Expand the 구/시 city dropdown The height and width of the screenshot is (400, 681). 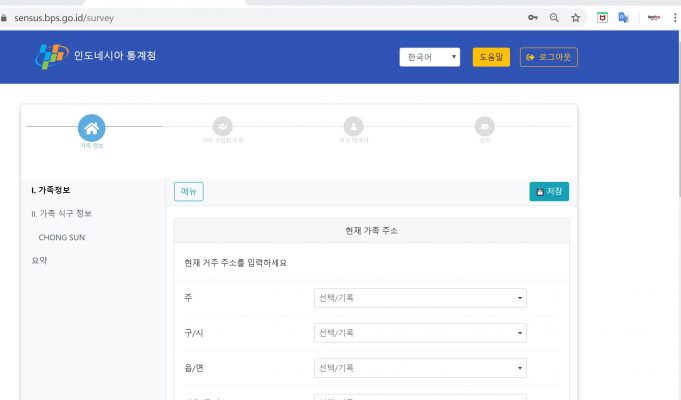(x=420, y=333)
